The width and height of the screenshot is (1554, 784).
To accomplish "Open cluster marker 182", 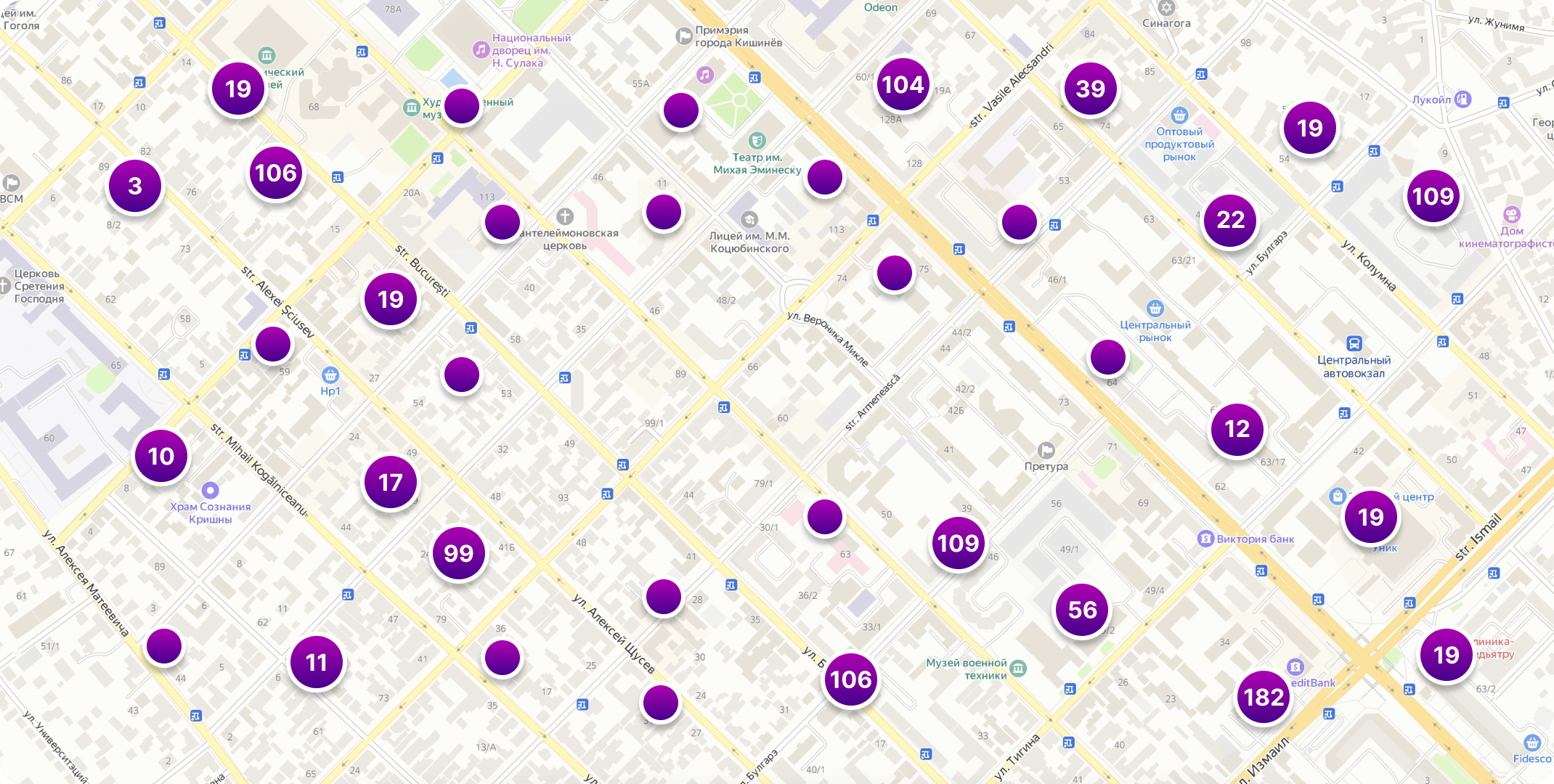I will tap(1264, 698).
